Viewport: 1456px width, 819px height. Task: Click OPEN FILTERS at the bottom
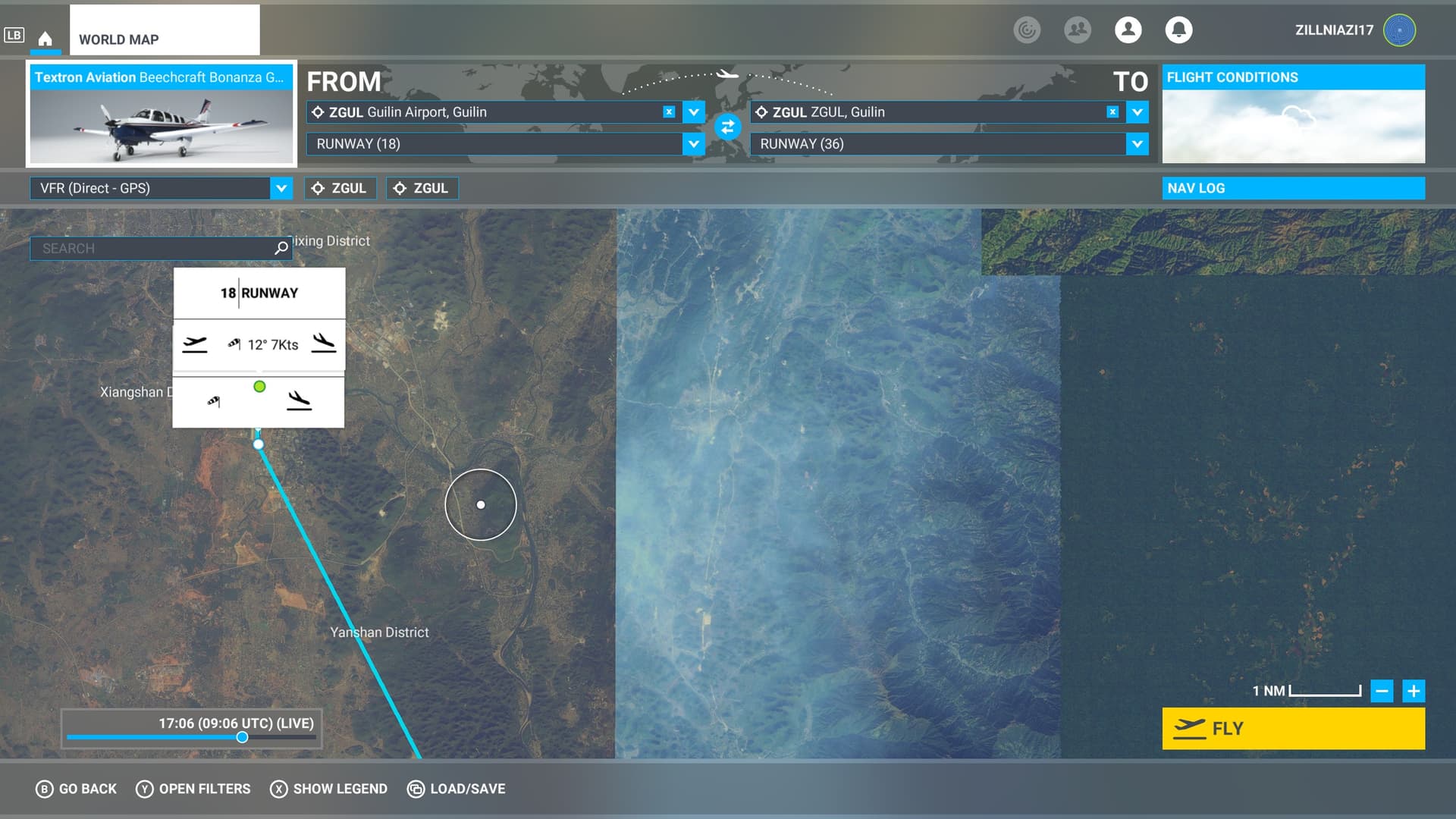coord(193,789)
